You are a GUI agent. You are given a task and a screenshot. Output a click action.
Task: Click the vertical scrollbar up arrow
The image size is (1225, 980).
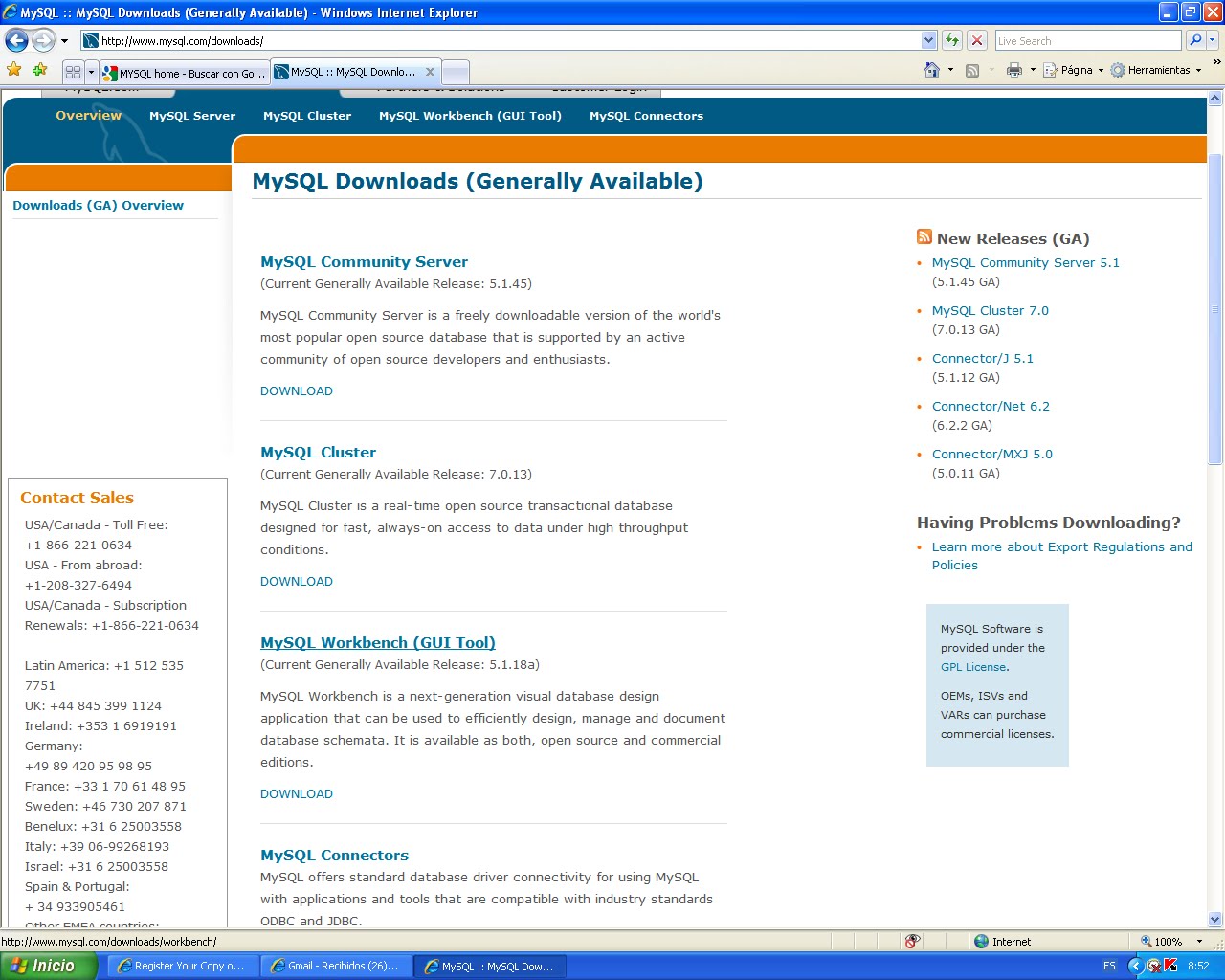coord(1215,98)
